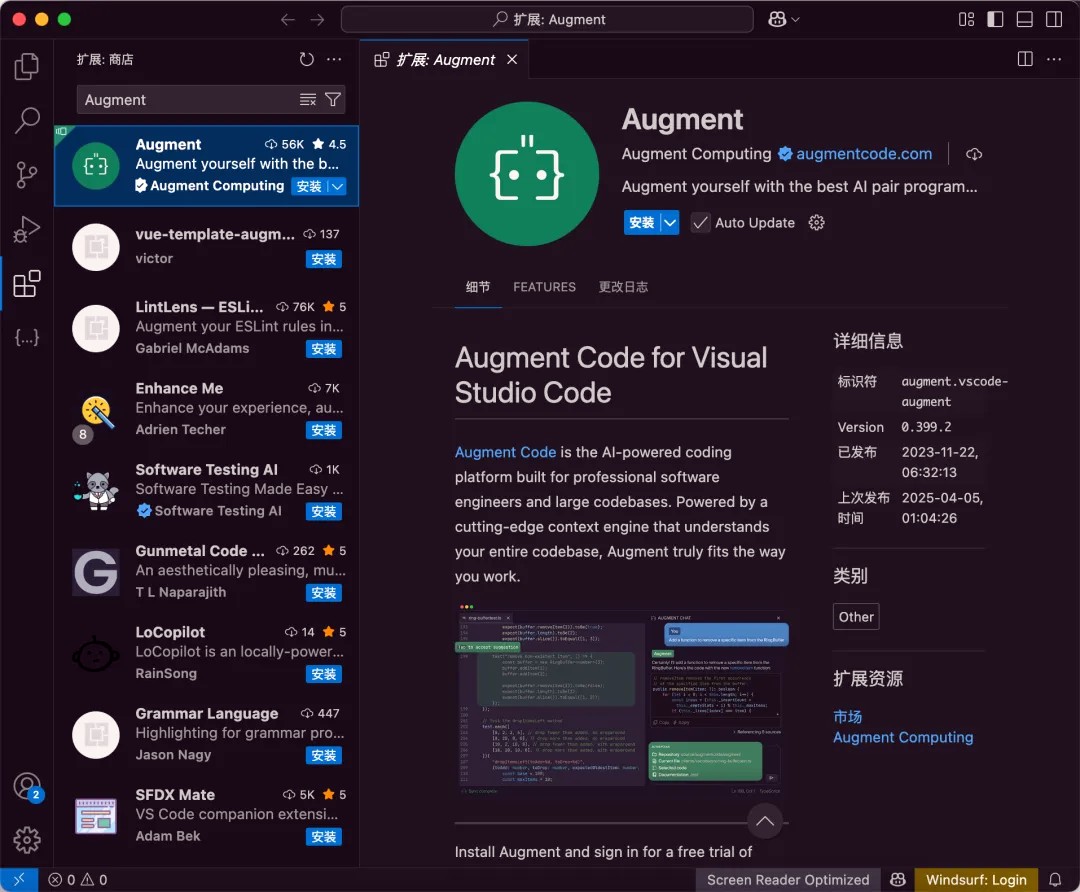Select the Run and Debug icon

point(26,229)
